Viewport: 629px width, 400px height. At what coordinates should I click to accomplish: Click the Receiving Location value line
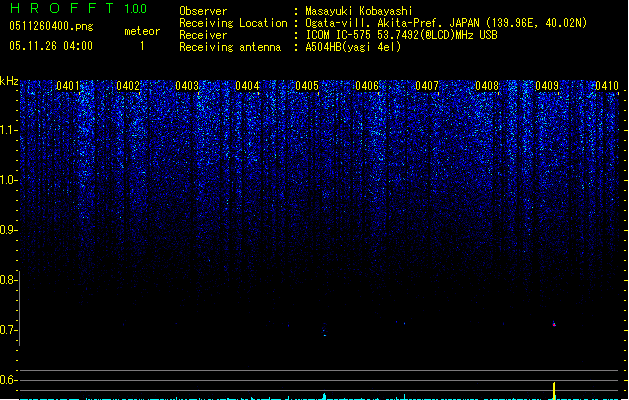tap(446, 23)
